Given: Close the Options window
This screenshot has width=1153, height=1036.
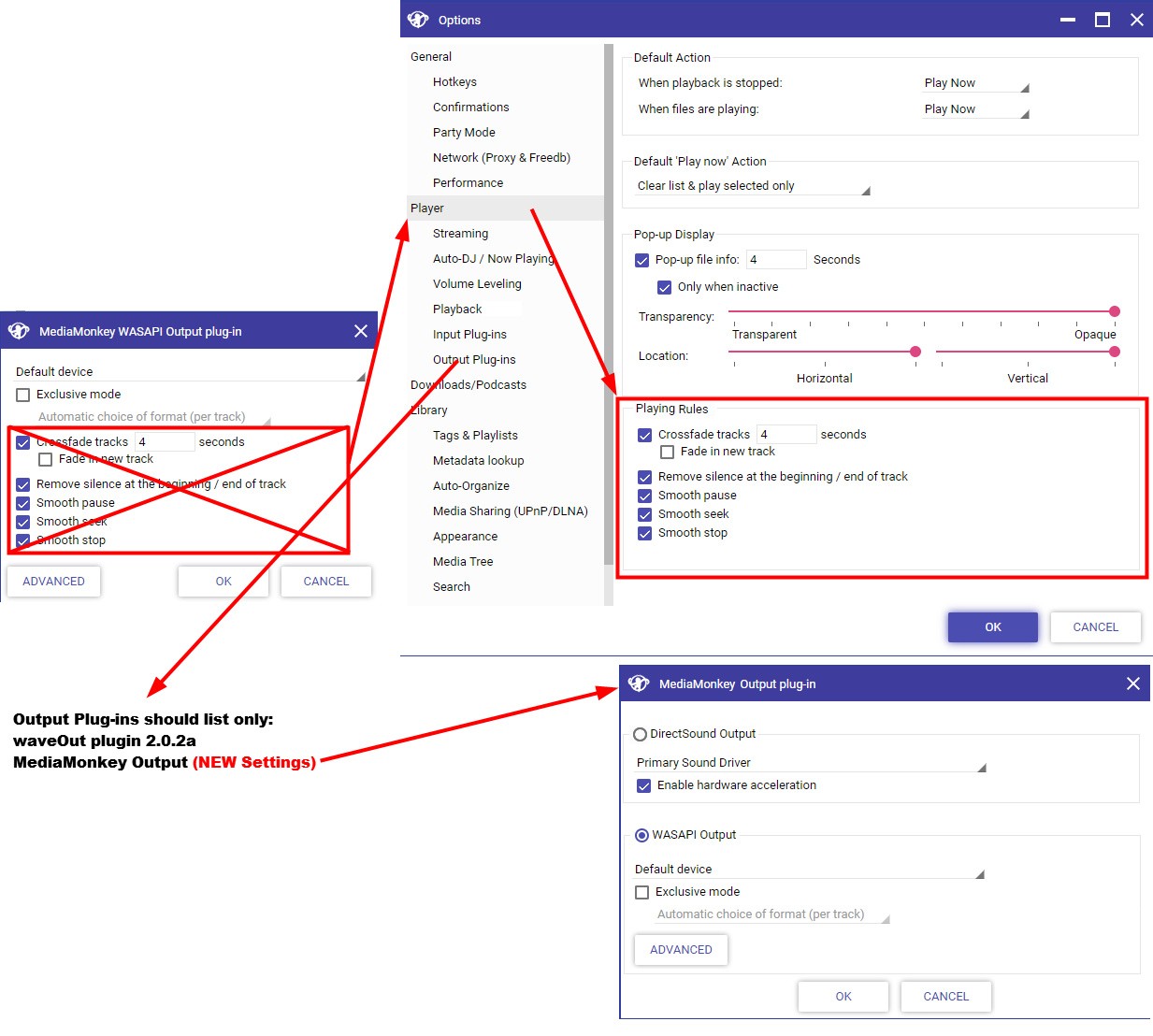Looking at the screenshot, I should 1136,20.
